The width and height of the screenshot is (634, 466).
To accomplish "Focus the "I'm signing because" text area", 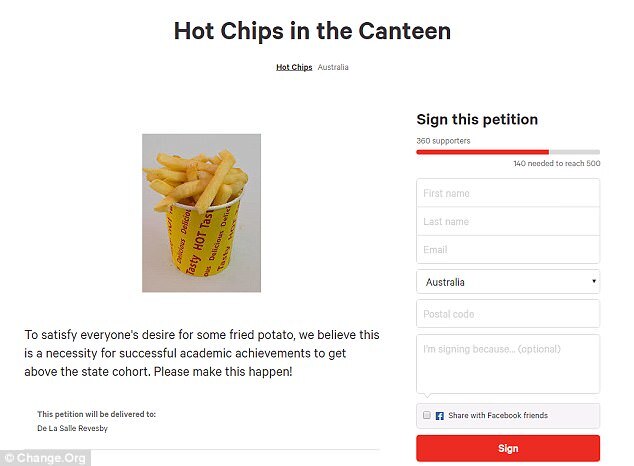I will (x=507, y=362).
